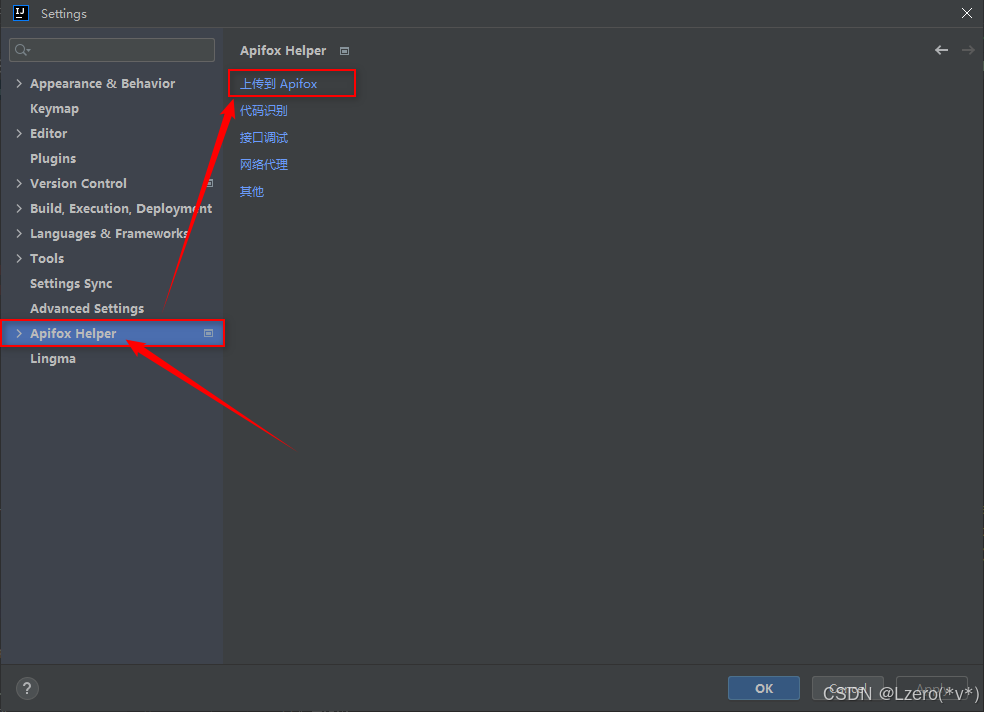Expand Languages & Frameworks

click(x=18, y=233)
